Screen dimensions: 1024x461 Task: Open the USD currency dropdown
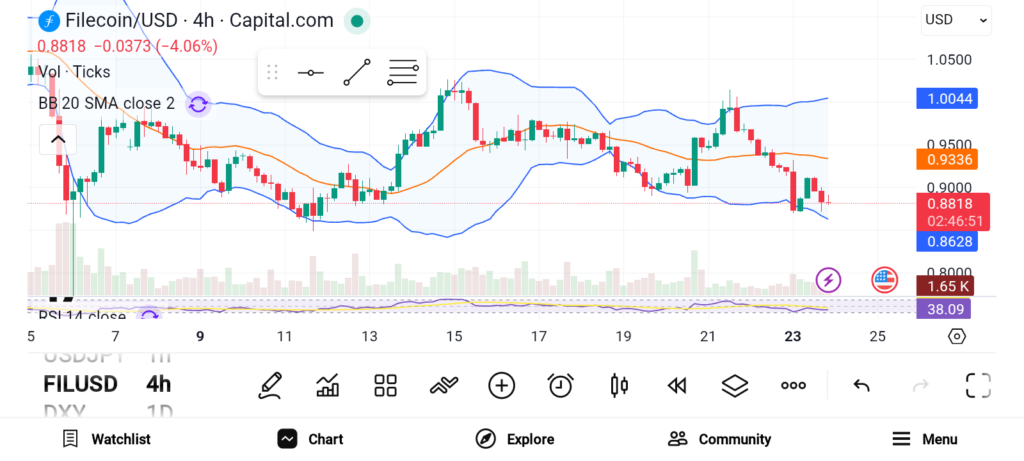point(956,20)
